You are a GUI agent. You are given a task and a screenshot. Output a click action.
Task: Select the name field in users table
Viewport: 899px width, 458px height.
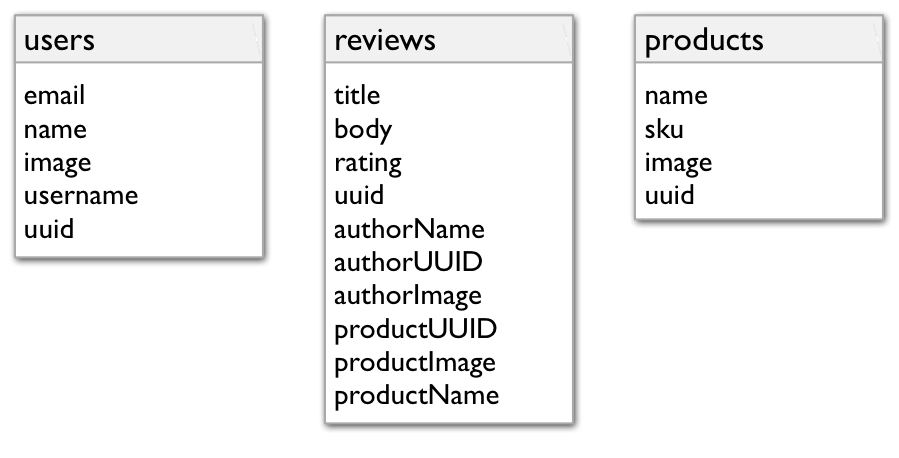pyautogui.click(x=55, y=129)
